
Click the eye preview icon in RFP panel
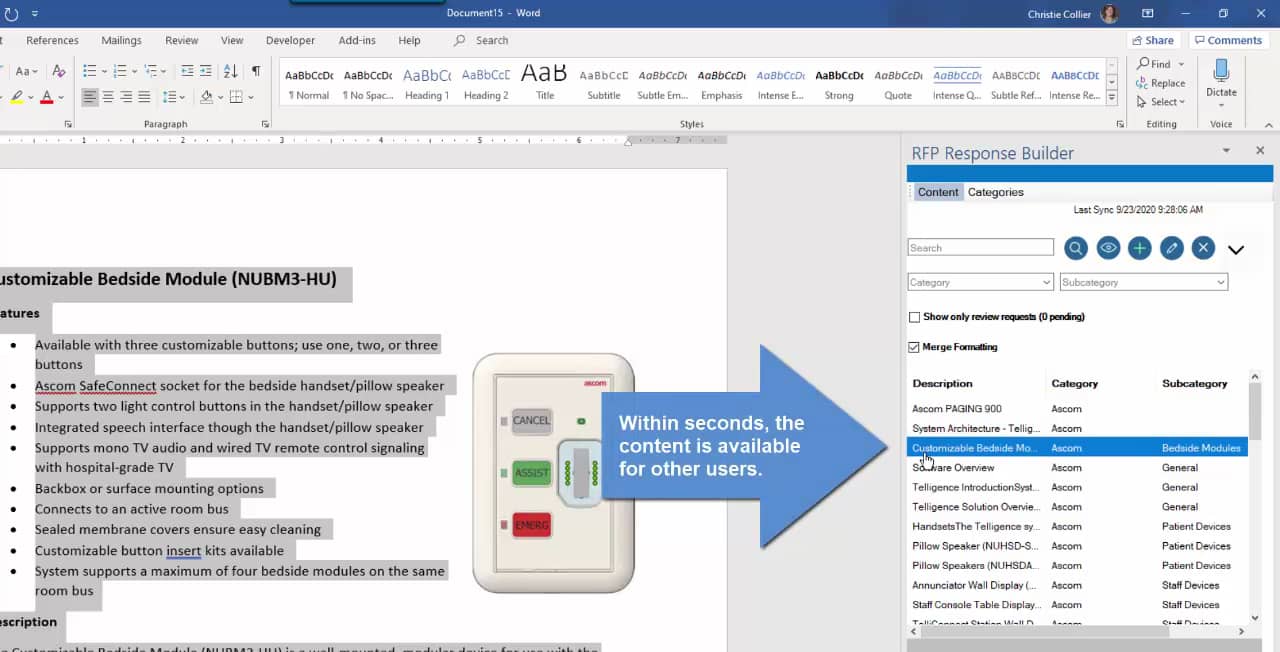click(x=1108, y=248)
